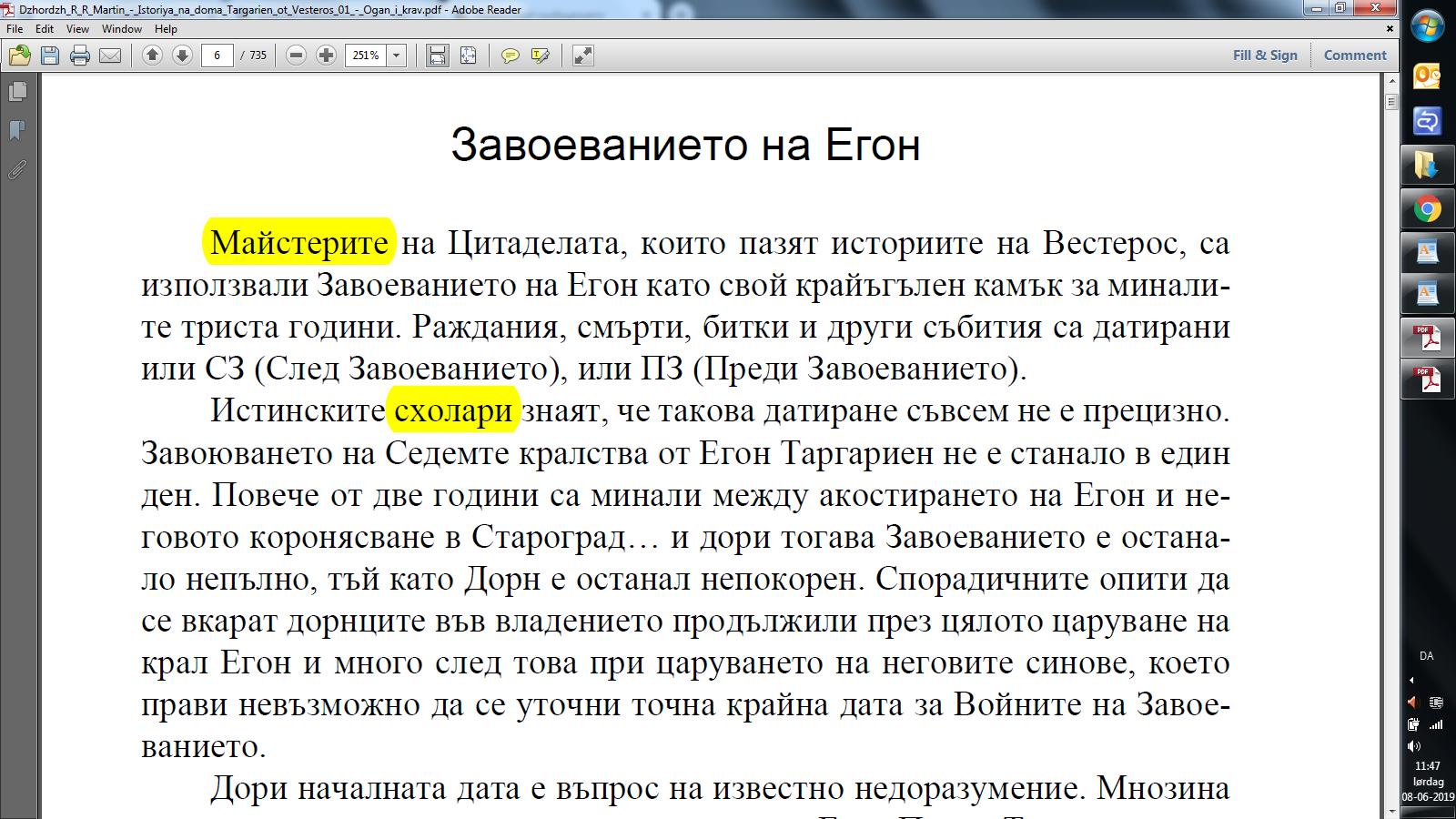Click the volume speaker tray icon

pos(1413,746)
